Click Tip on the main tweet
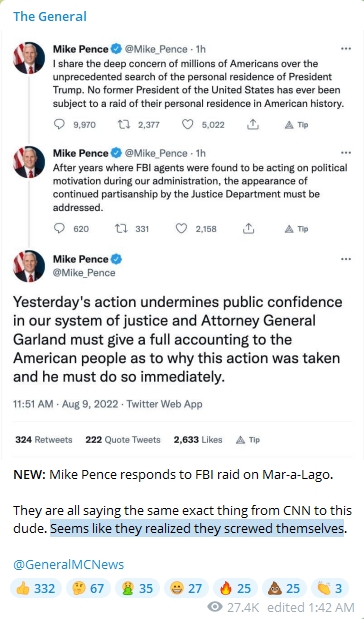The image size is (364, 619). (x=248, y=440)
